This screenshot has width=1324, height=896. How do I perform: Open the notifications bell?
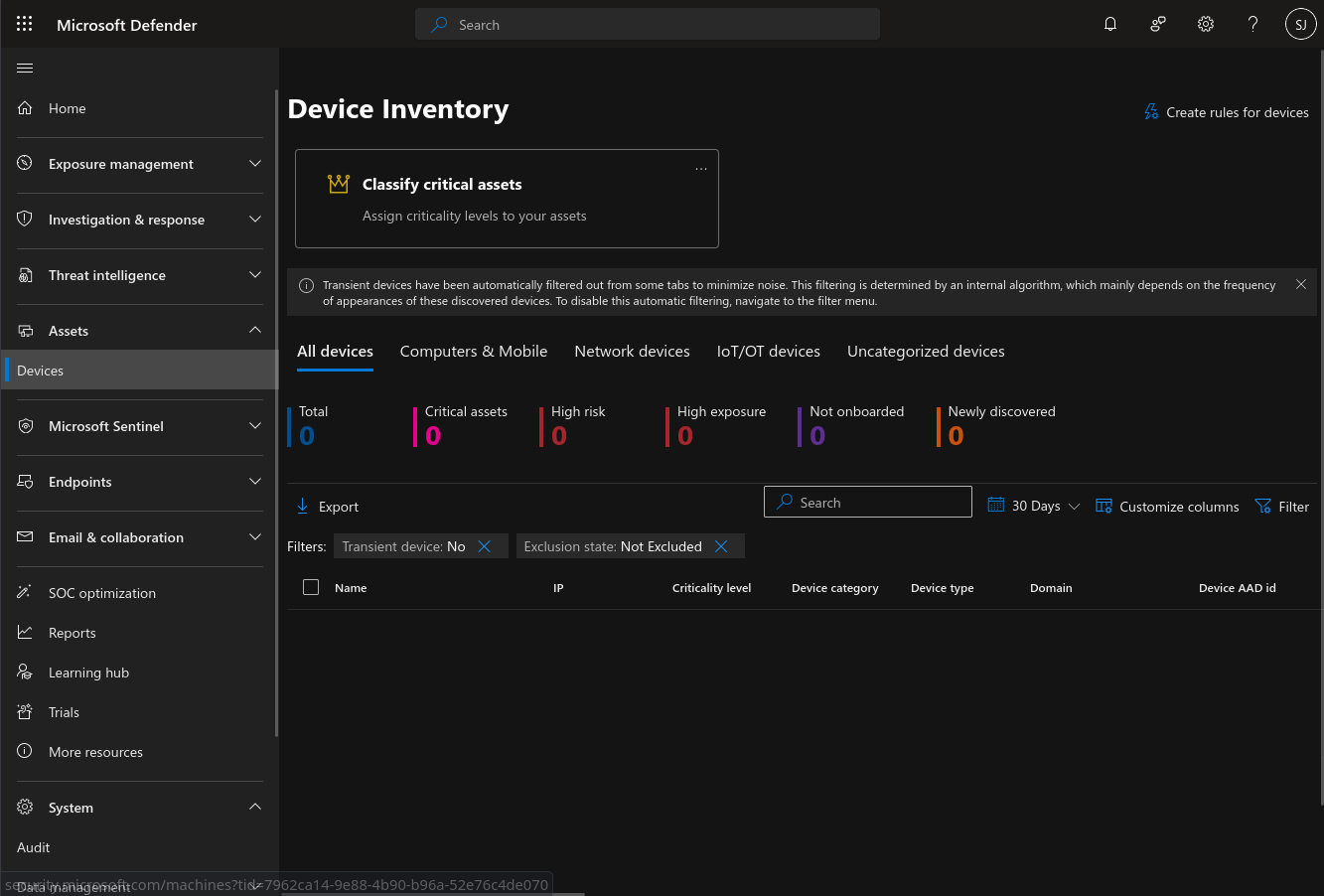[x=1110, y=25]
